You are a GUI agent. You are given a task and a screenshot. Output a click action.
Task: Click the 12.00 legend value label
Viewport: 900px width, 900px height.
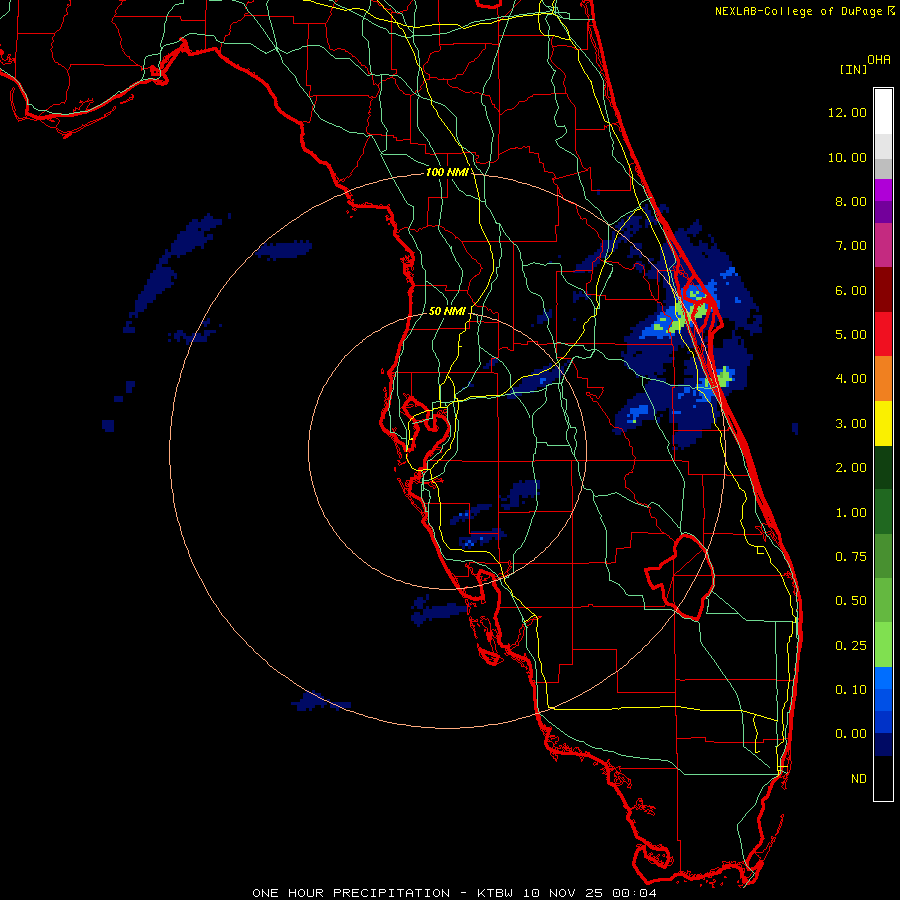point(847,112)
